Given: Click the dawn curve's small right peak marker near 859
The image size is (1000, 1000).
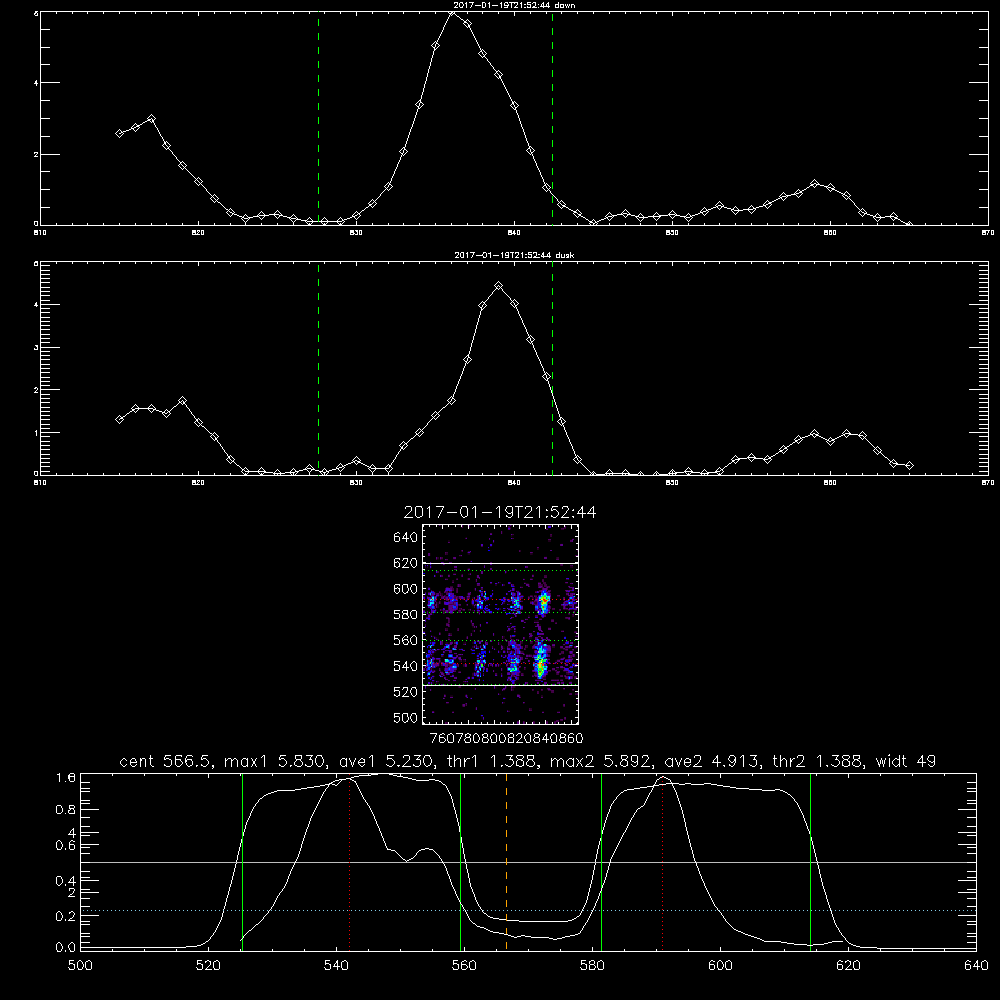Looking at the screenshot, I should (814, 184).
